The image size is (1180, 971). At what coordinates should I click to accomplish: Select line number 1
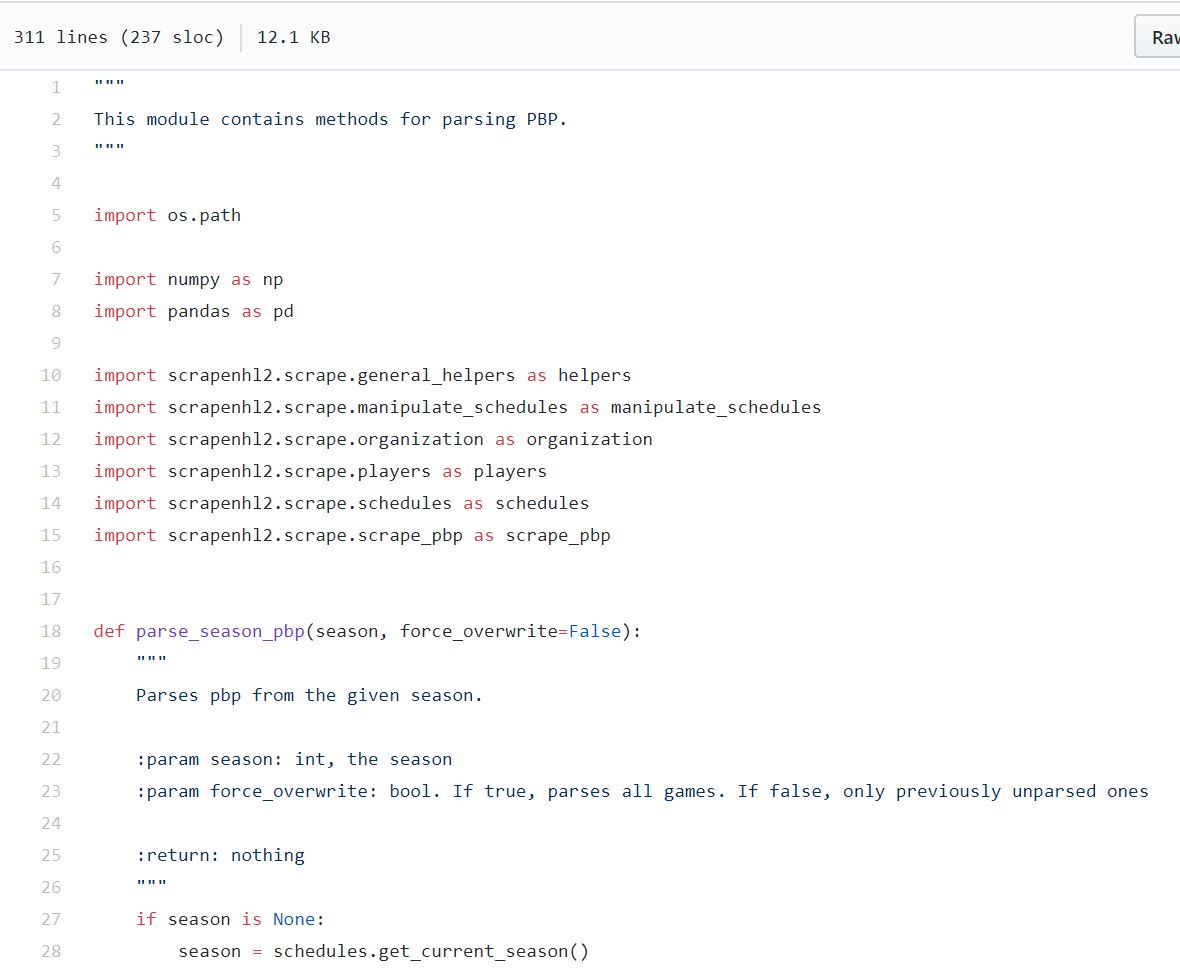(55, 86)
